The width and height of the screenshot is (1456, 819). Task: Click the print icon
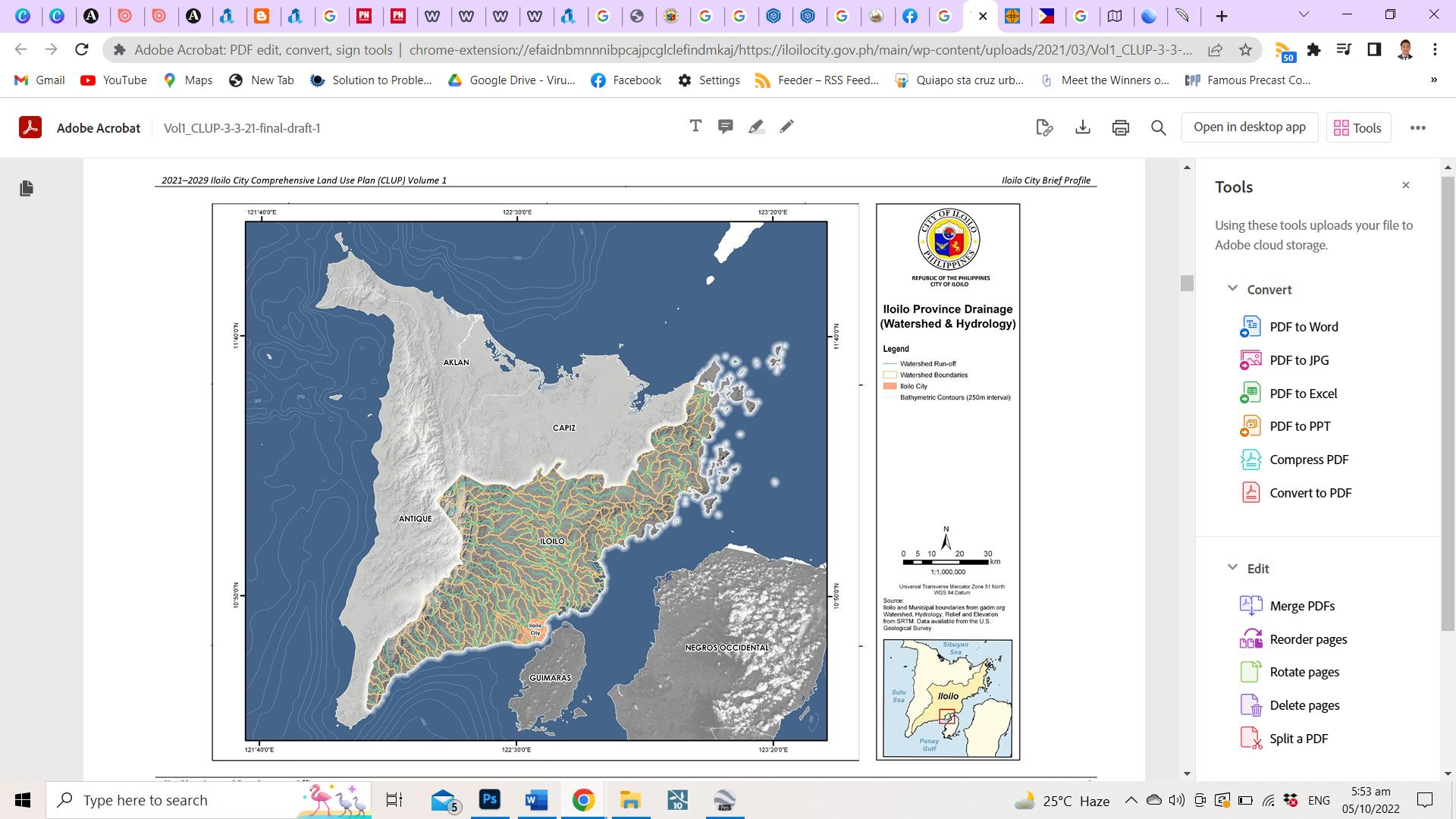pyautogui.click(x=1121, y=127)
